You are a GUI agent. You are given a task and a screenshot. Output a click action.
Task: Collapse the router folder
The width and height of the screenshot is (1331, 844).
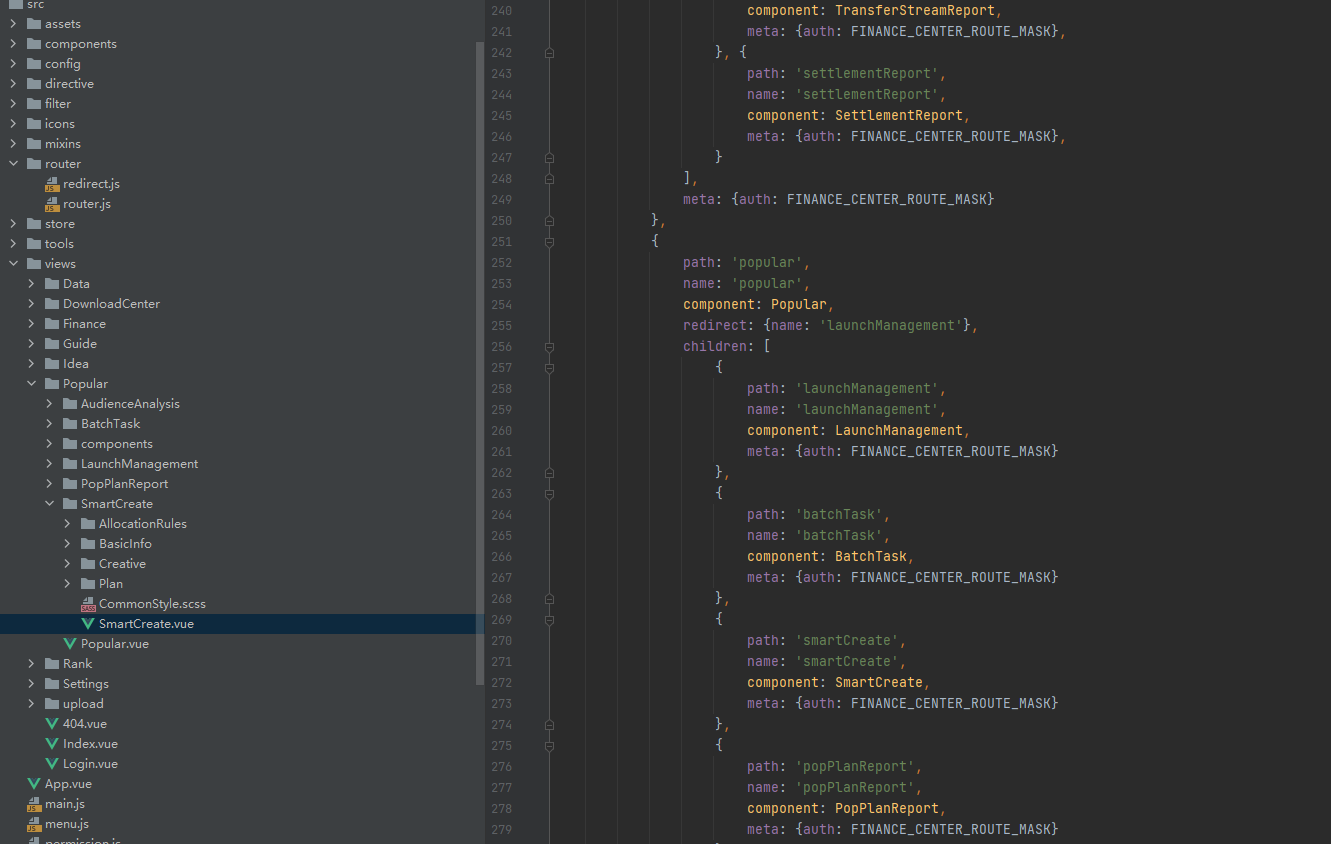(13, 164)
